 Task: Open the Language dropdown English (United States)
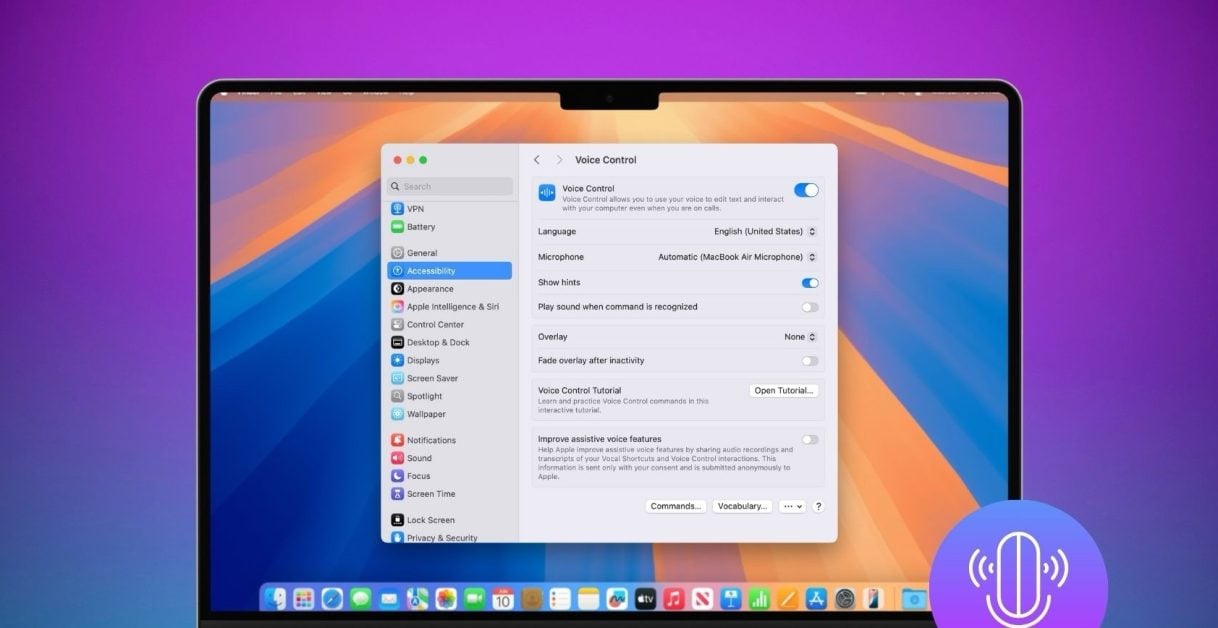[765, 231]
